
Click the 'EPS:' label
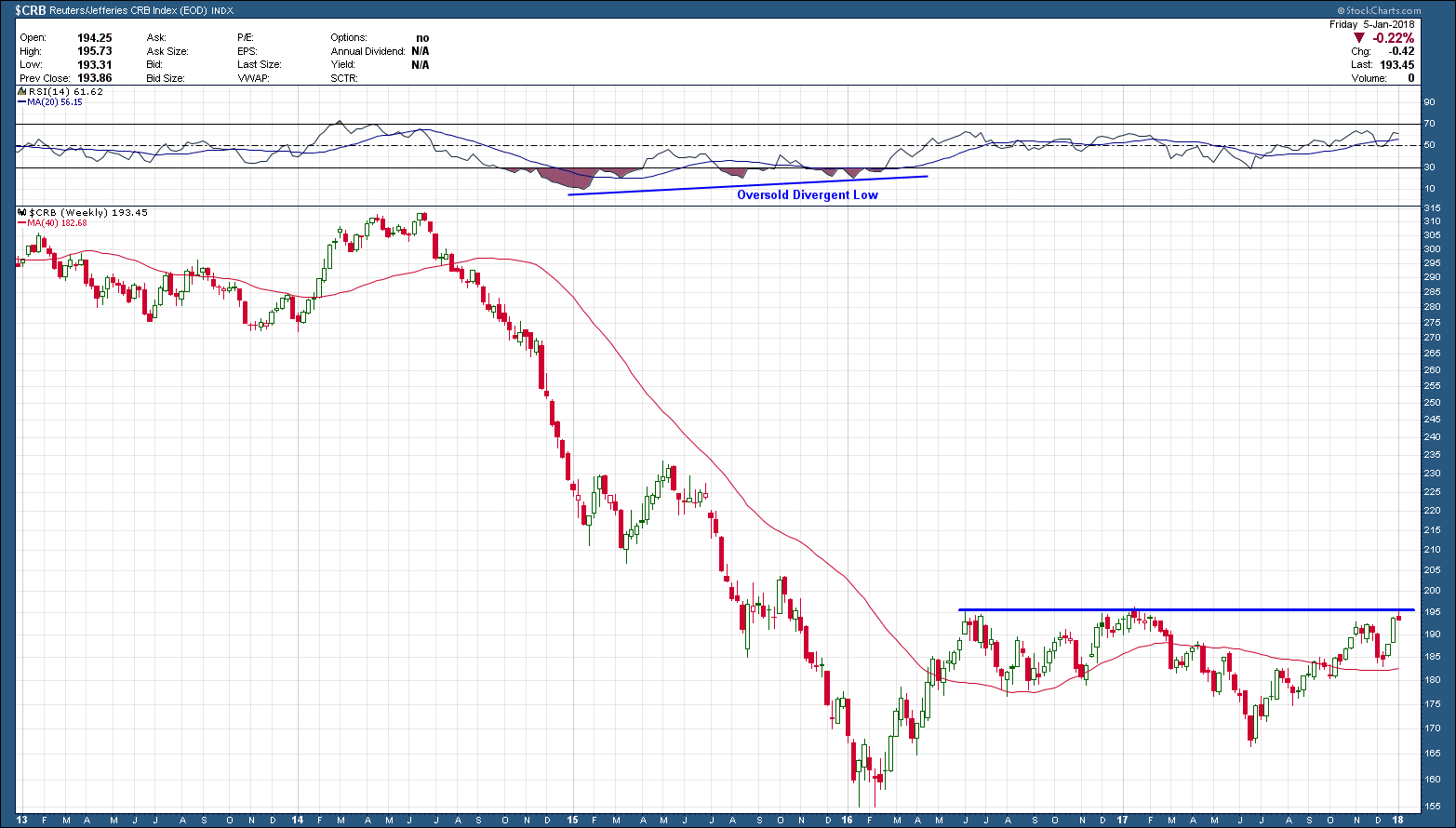[247, 51]
